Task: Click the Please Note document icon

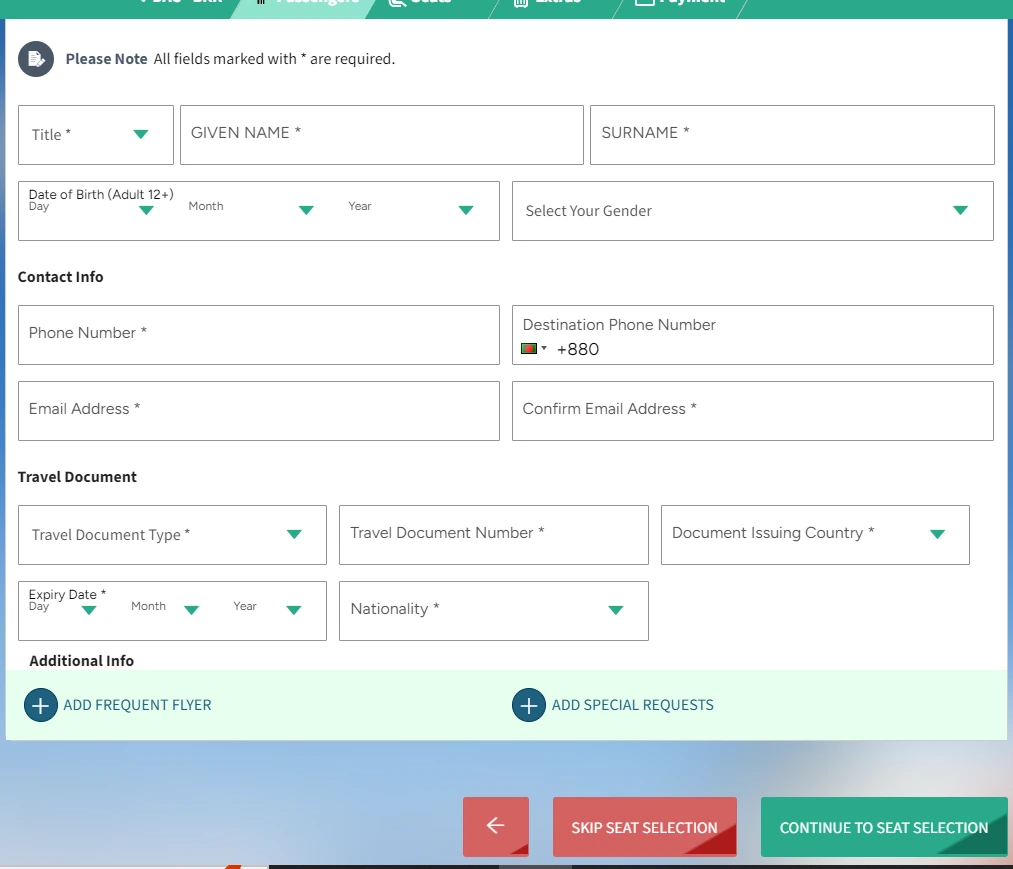Action: (x=36, y=59)
